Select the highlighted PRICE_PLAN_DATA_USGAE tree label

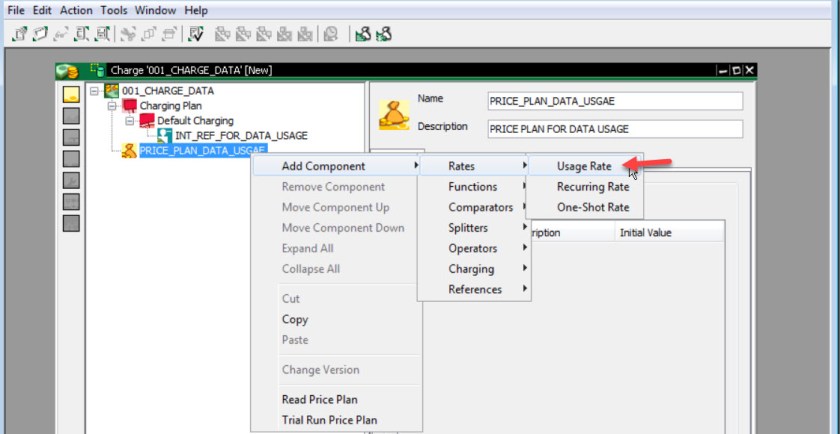click(203, 151)
